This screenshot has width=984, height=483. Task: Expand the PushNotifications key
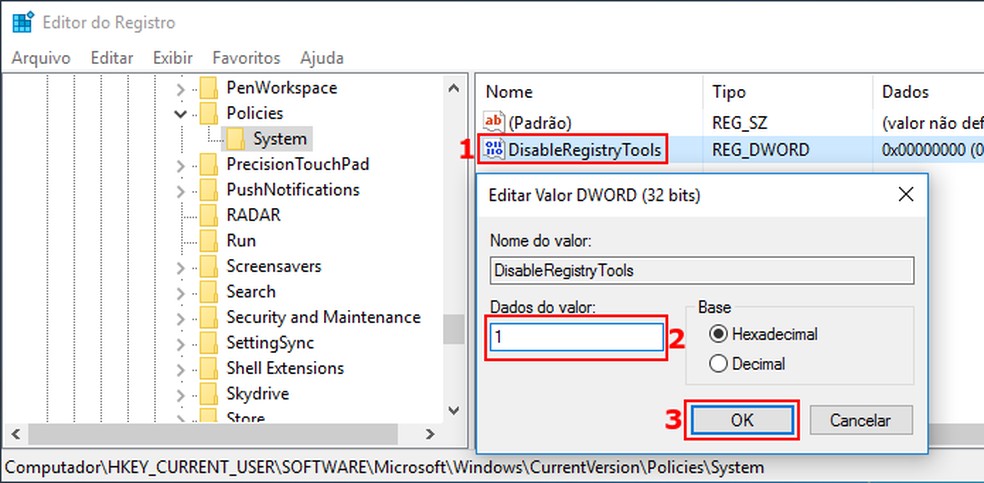point(181,191)
